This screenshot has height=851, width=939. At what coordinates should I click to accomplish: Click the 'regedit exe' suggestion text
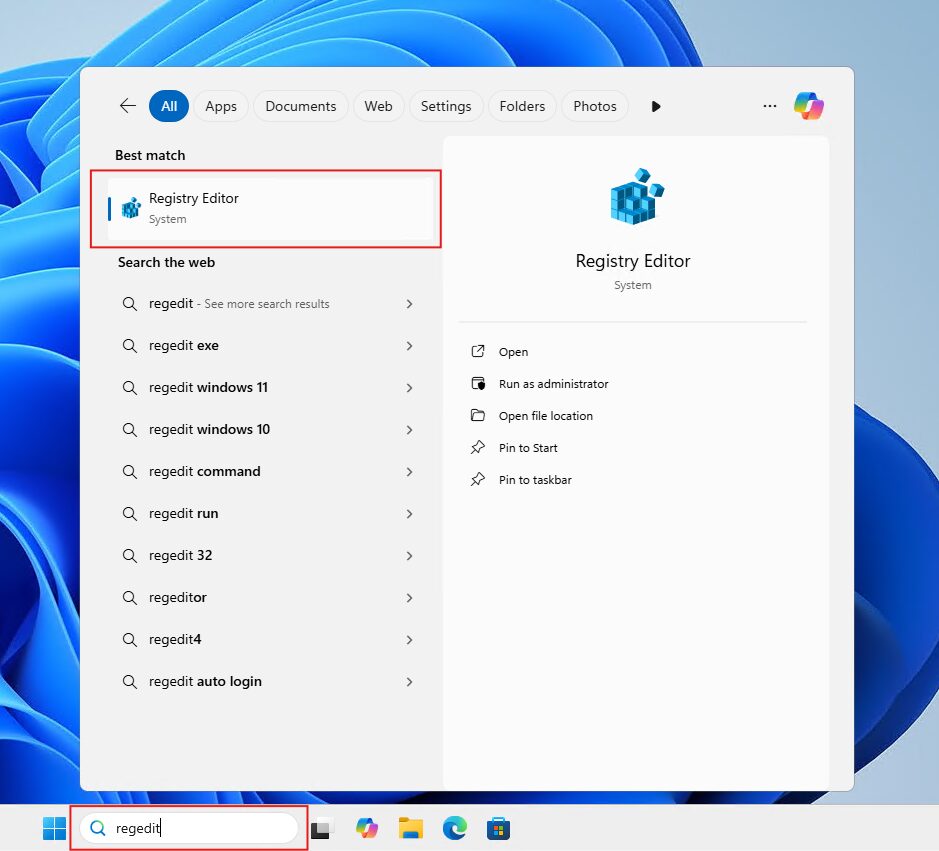point(183,346)
